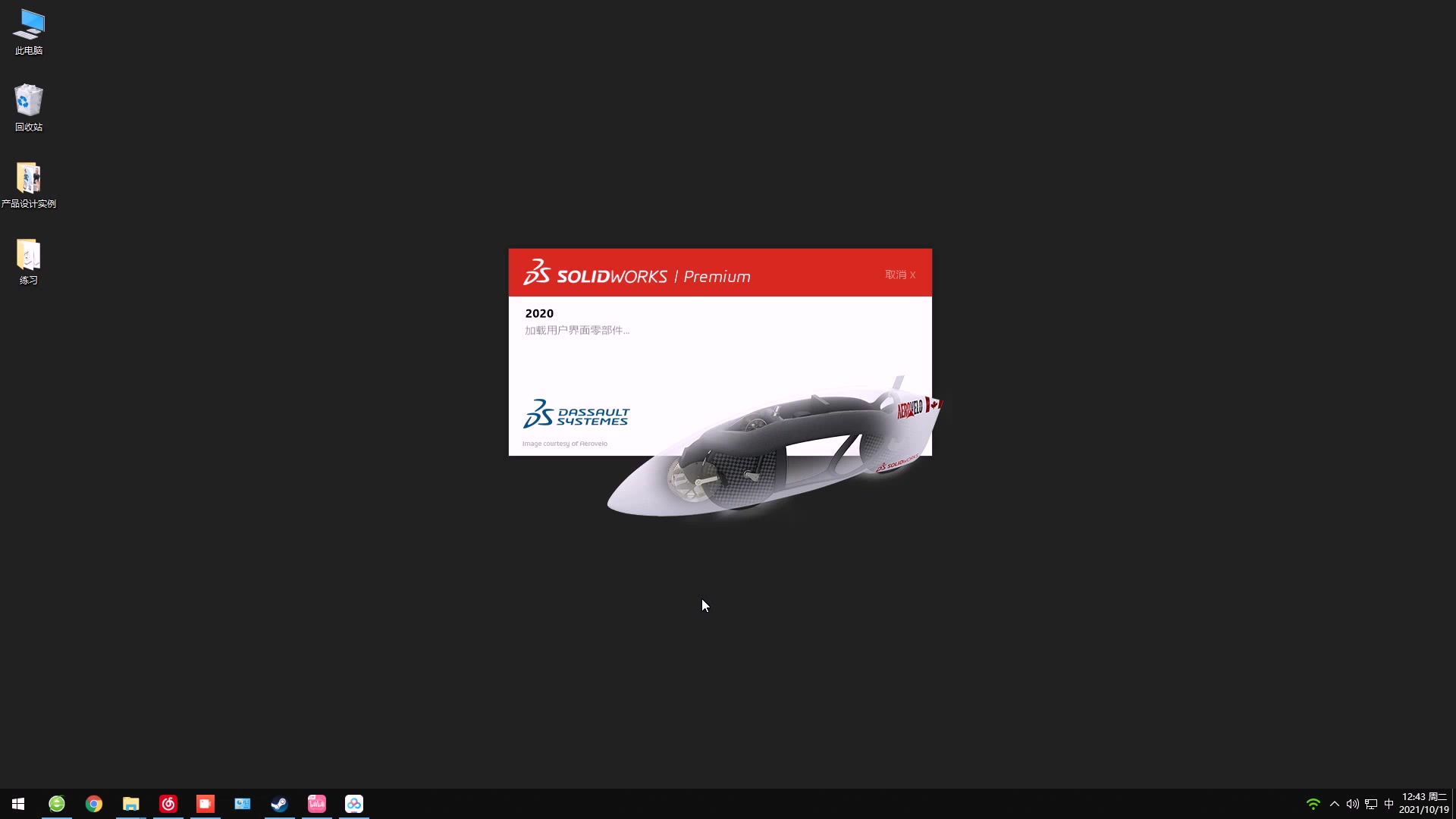Image resolution: width=1456 pixels, height=819 pixels.
Task: Click the 加载用户界面零部件 status text
Action: click(577, 331)
